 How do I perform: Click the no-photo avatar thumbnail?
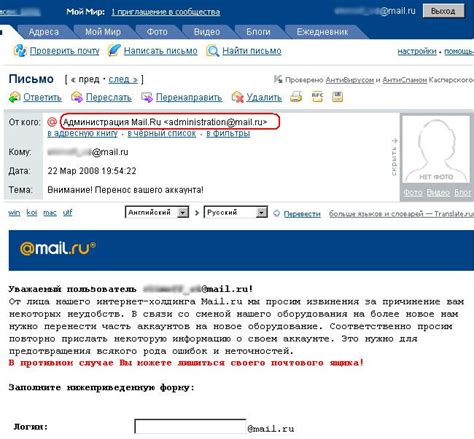(436, 149)
